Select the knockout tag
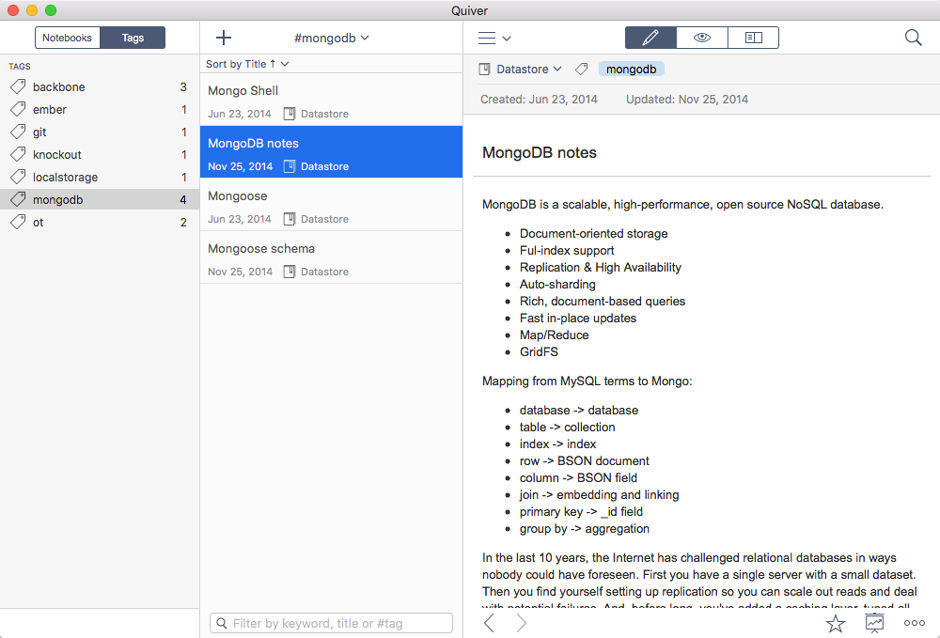Image resolution: width=940 pixels, height=638 pixels. (100, 155)
